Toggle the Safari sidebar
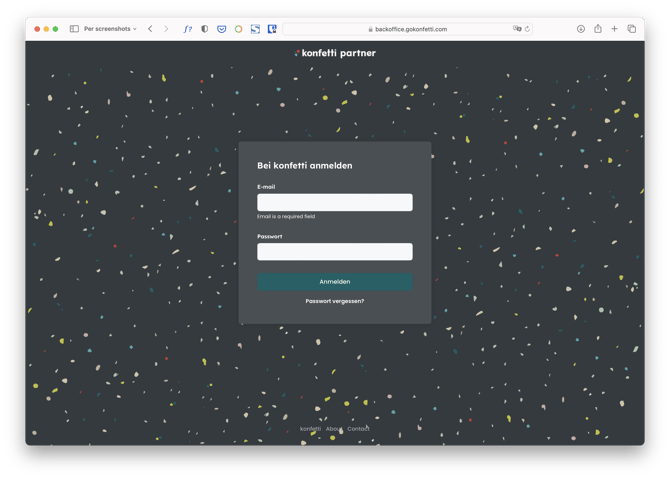This screenshot has height=479, width=670. pos(74,29)
